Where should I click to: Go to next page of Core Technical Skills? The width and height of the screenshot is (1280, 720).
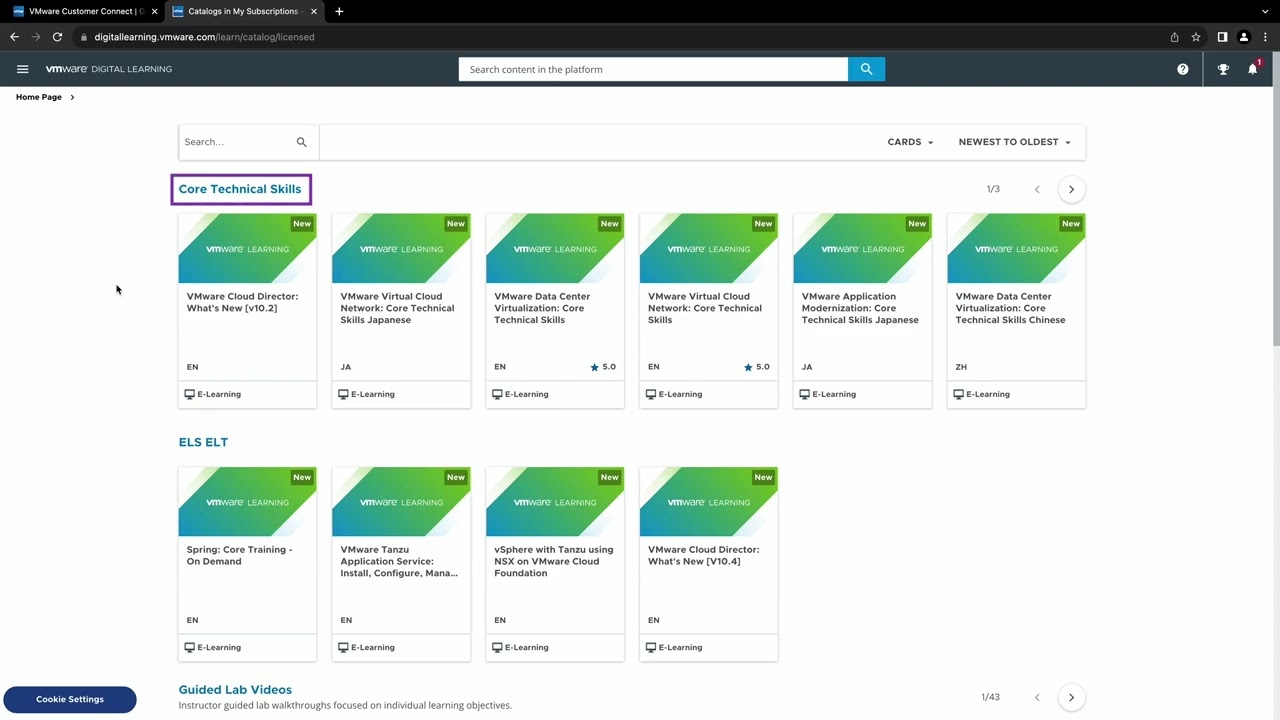click(x=1071, y=189)
